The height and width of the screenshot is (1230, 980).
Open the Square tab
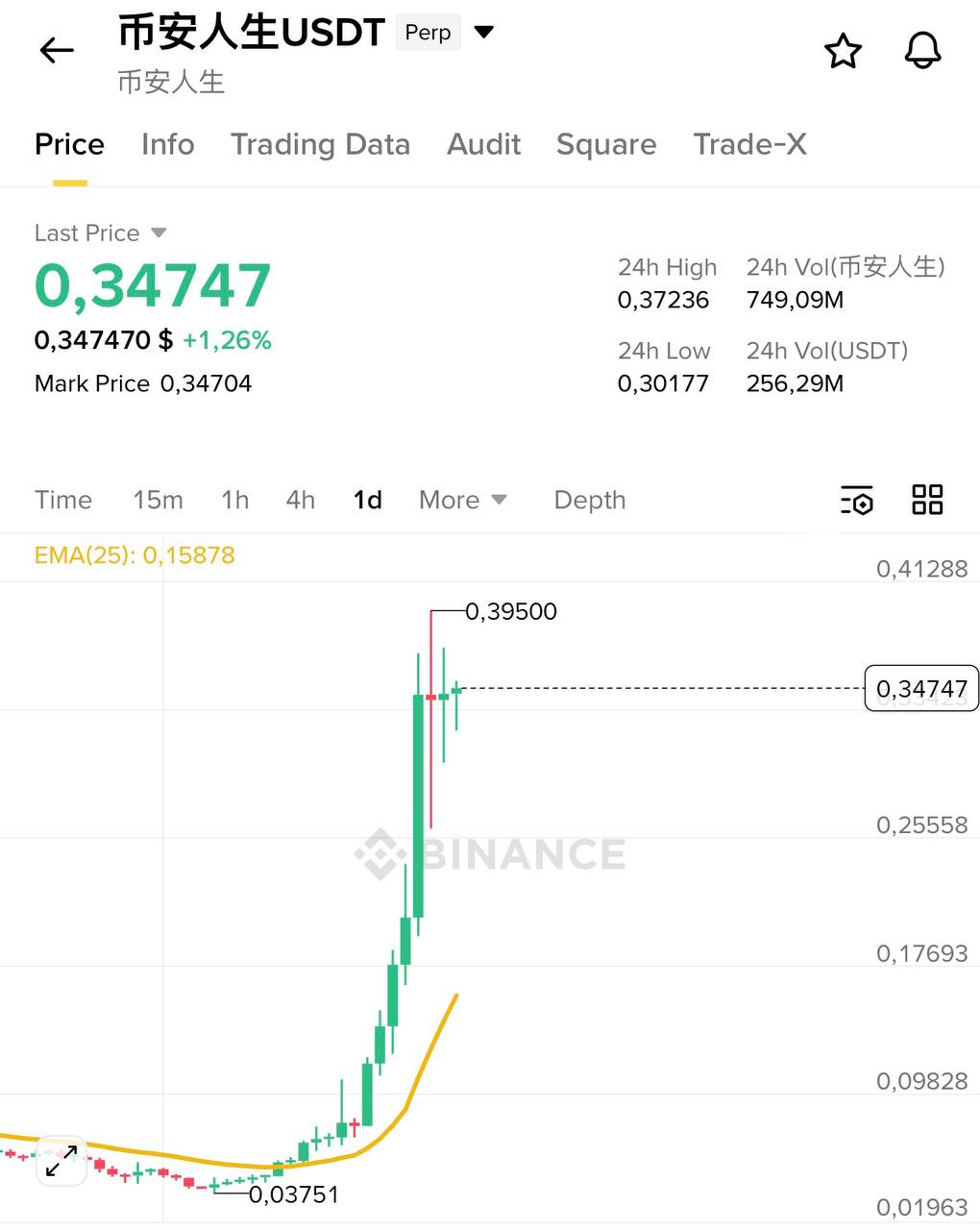(606, 144)
